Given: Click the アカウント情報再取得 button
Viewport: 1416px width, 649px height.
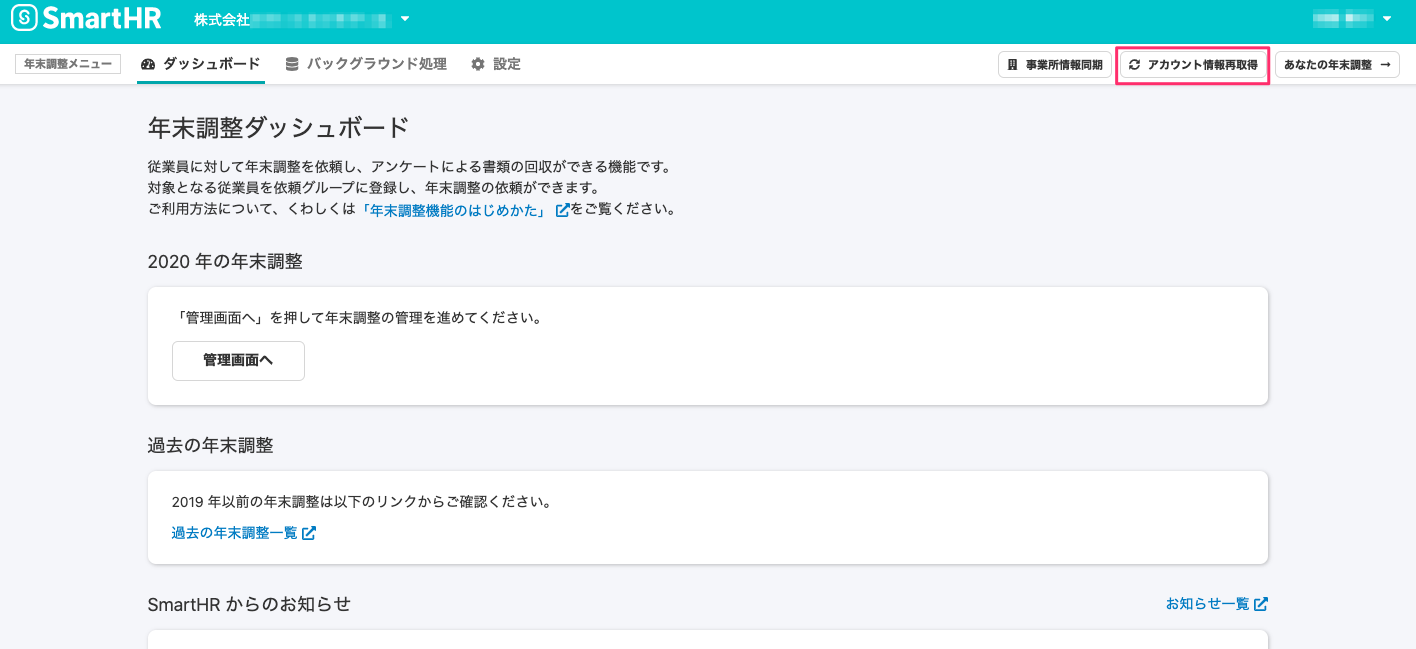Looking at the screenshot, I should [1193, 65].
